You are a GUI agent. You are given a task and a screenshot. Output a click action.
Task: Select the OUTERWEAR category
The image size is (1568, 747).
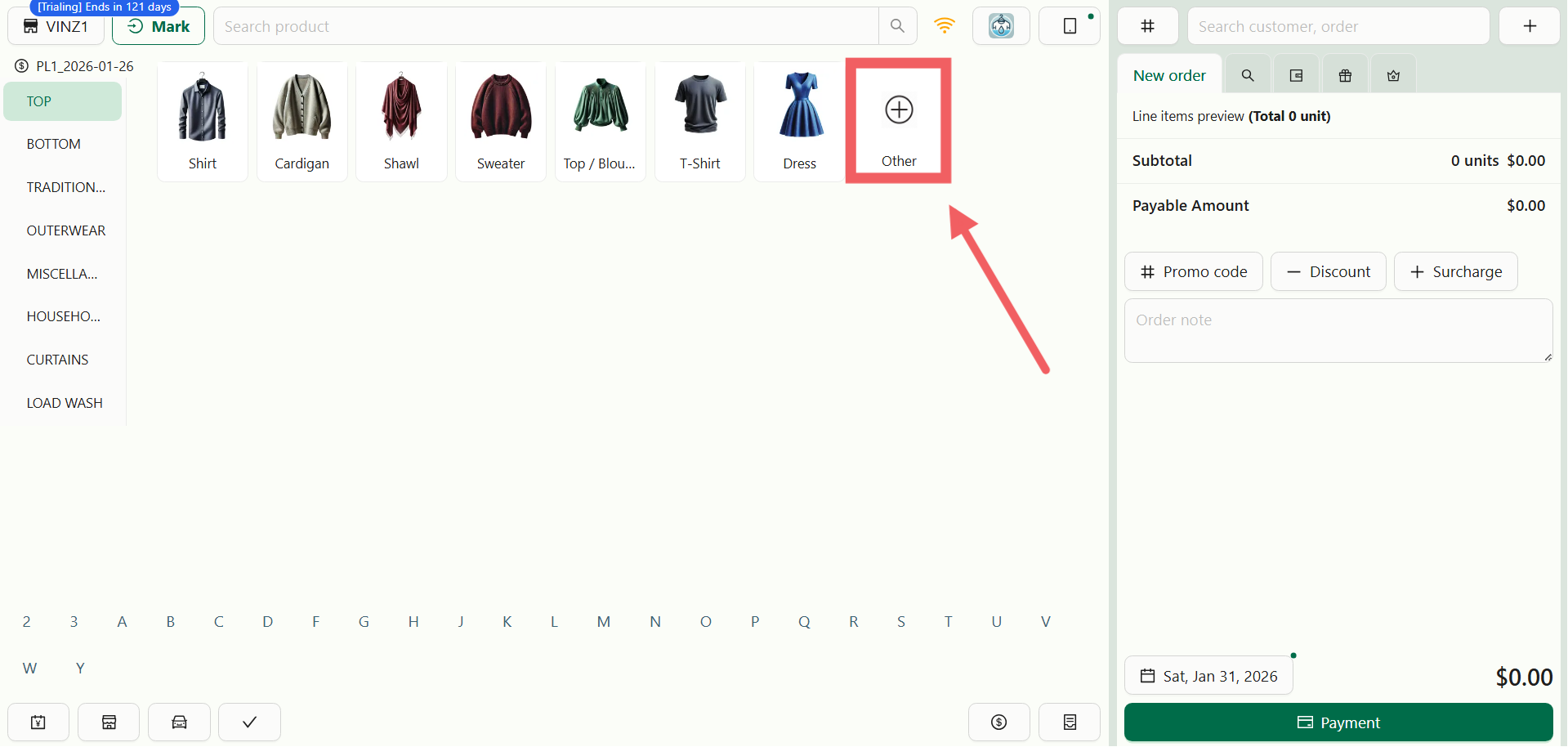pos(63,230)
